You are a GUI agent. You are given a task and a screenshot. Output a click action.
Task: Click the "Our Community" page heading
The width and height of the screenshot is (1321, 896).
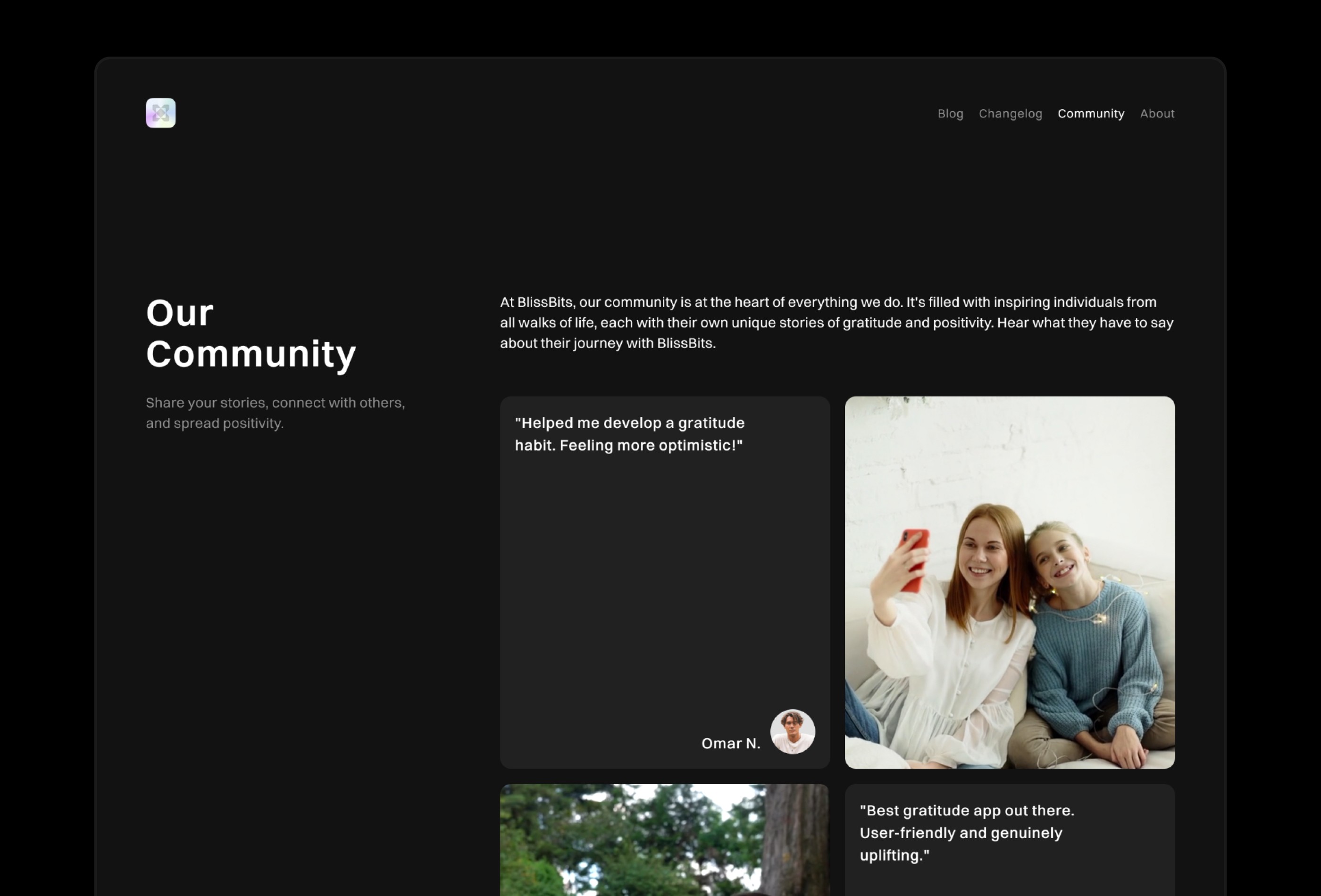pyautogui.click(x=251, y=332)
